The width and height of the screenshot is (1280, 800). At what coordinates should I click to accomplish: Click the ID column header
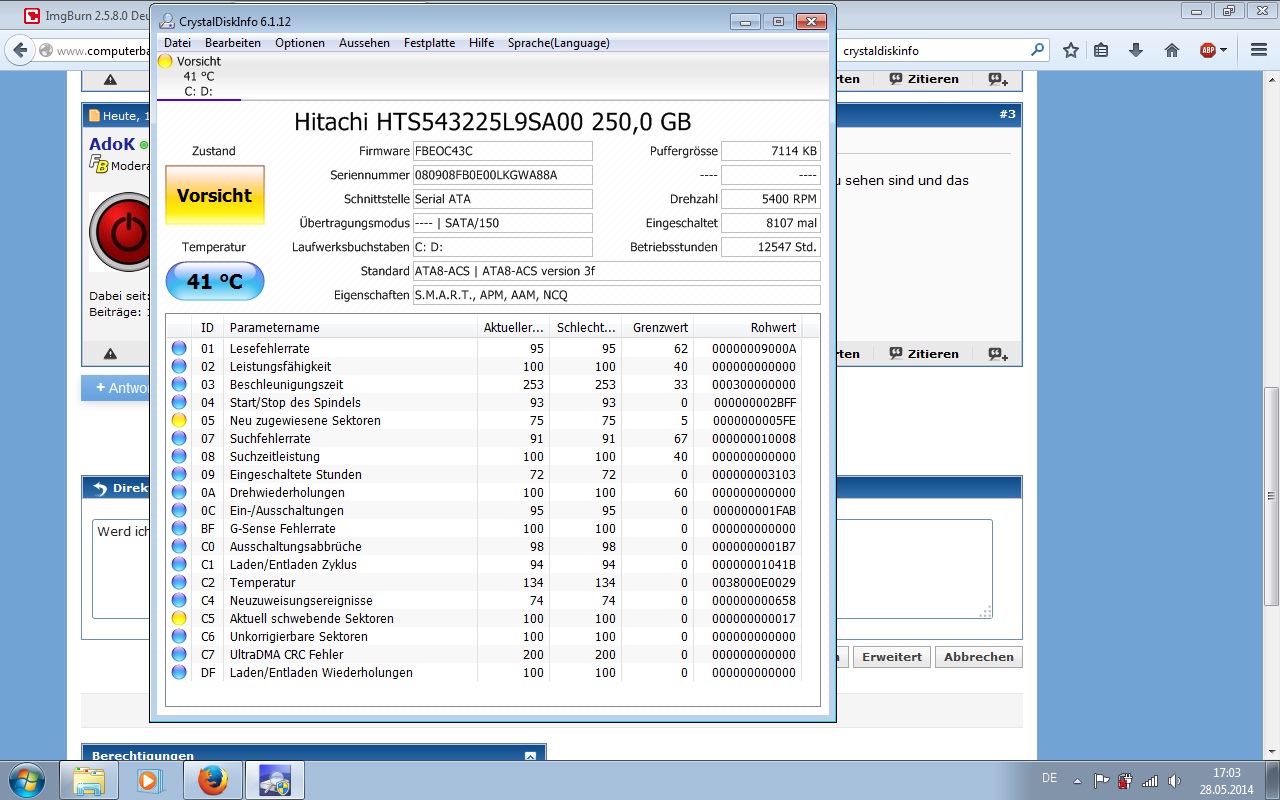208,327
